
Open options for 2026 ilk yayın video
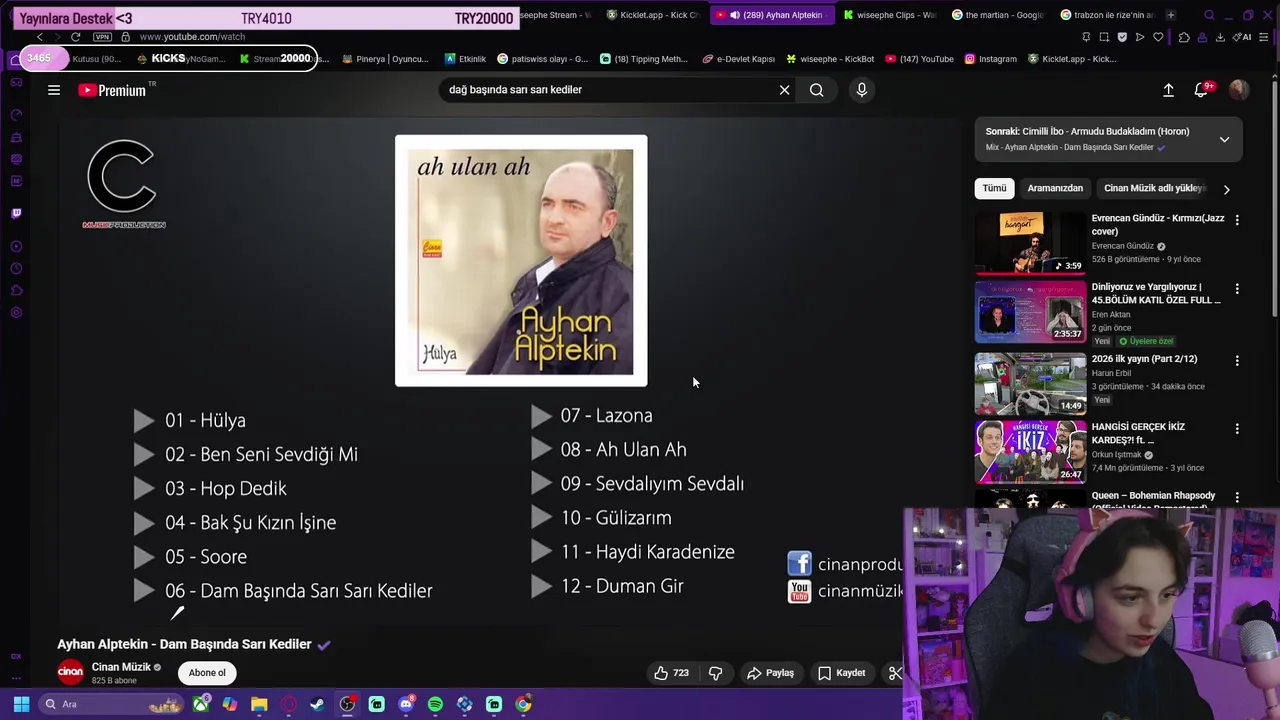(x=1237, y=361)
